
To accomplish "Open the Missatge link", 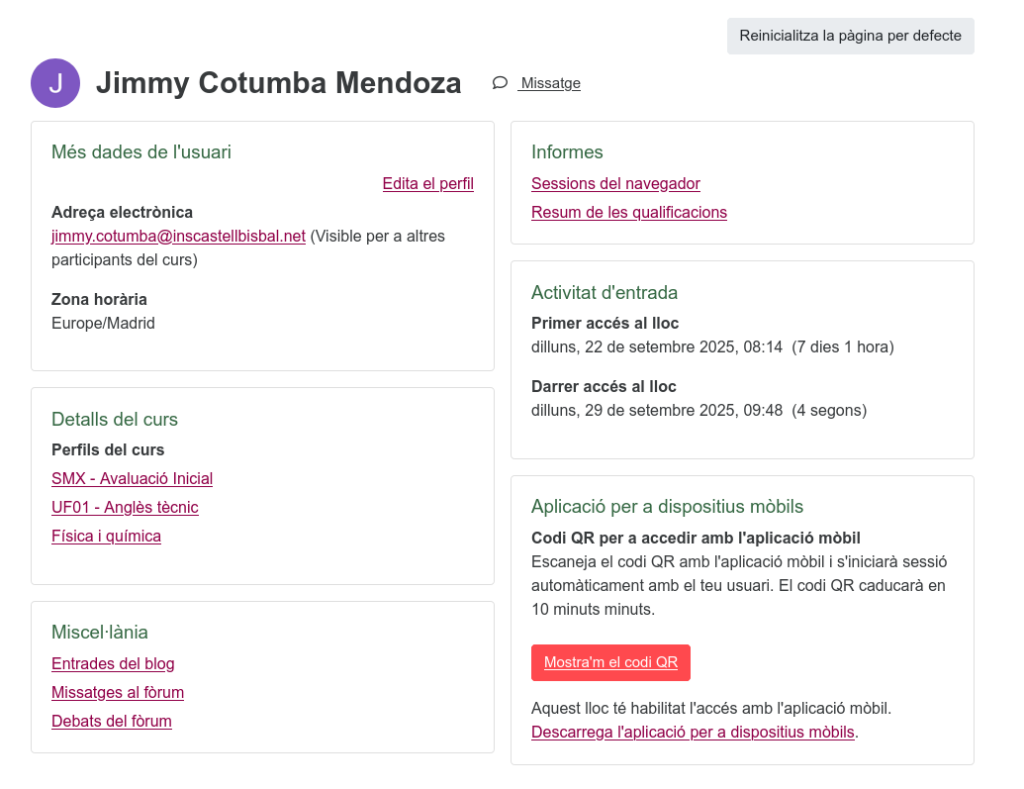I will point(550,83).
